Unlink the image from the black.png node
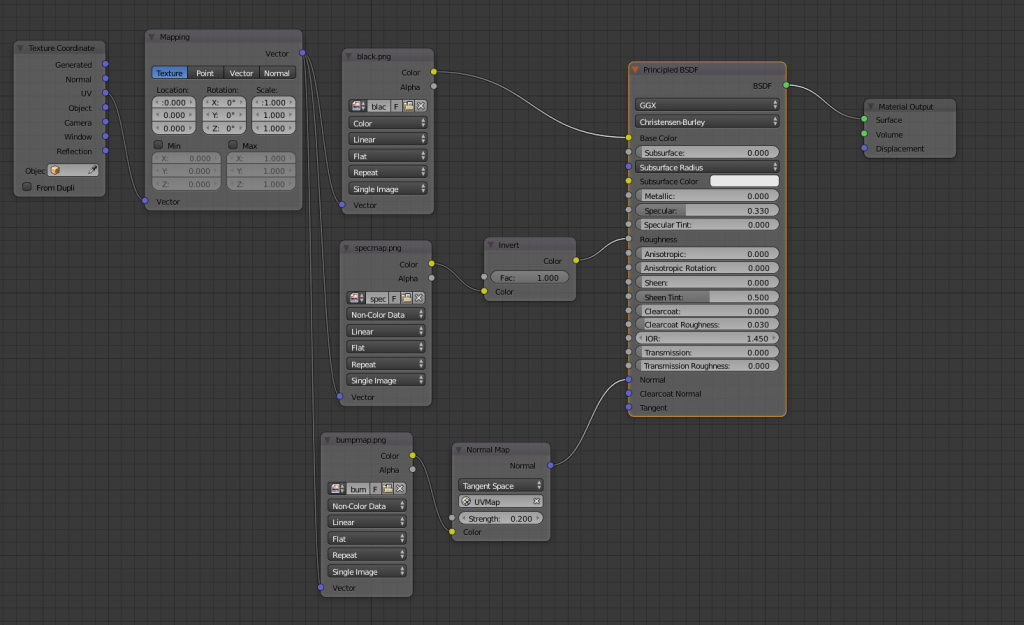Image resolution: width=1024 pixels, height=625 pixels. (421, 106)
